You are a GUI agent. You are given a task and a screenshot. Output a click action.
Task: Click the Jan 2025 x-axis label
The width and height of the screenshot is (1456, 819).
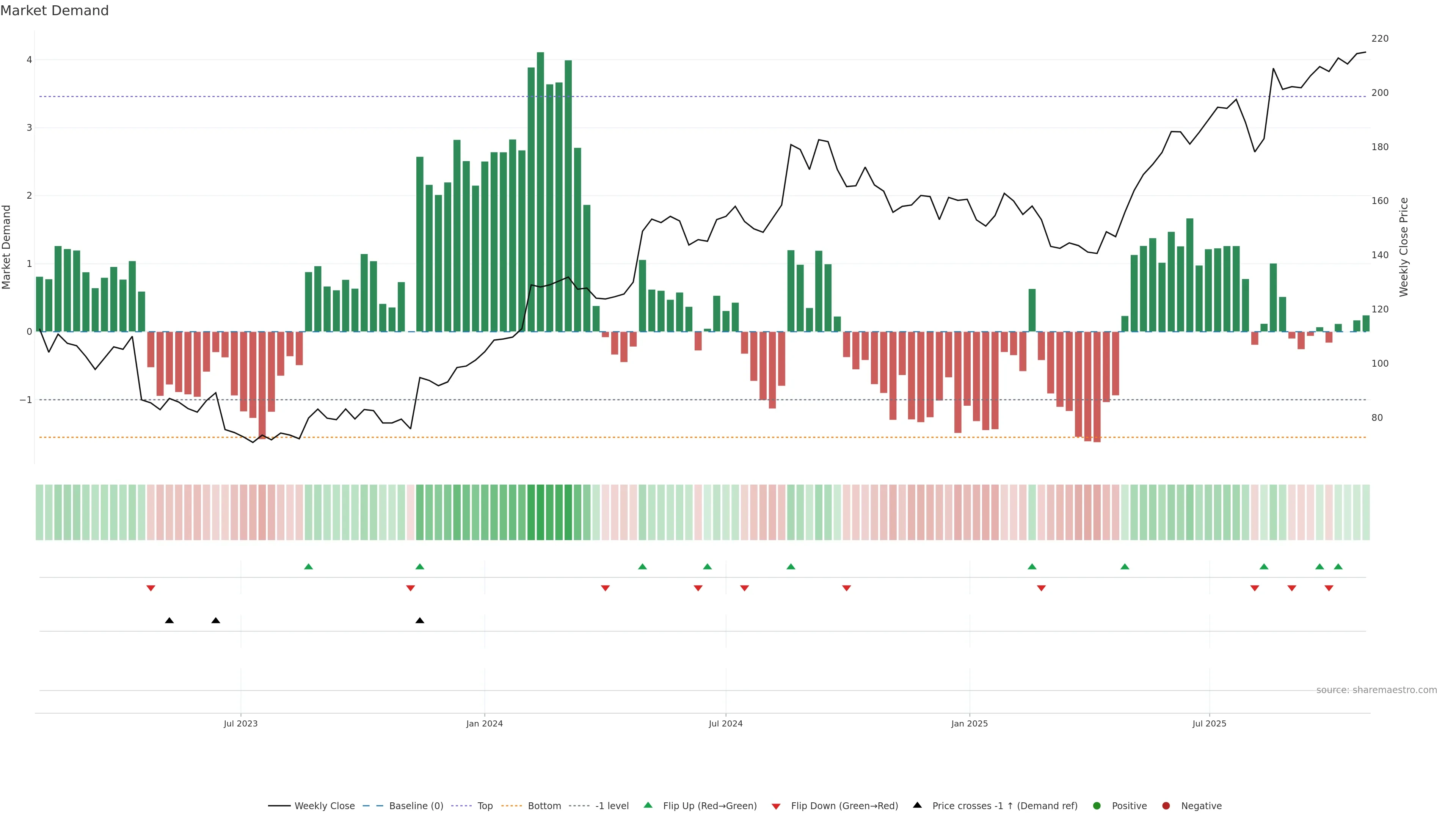pos(970,724)
